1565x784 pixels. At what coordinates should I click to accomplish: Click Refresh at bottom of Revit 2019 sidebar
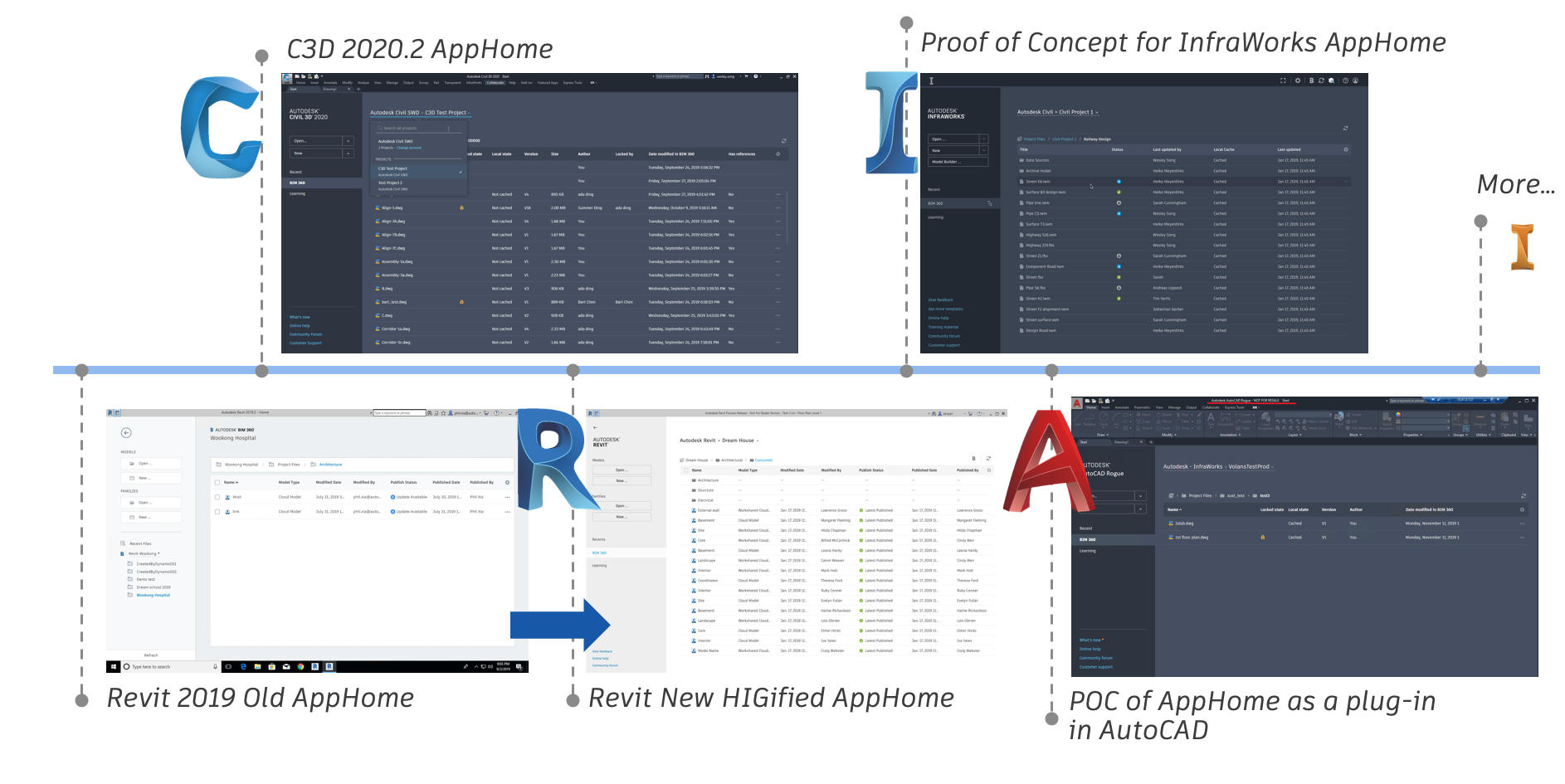pyautogui.click(x=151, y=655)
